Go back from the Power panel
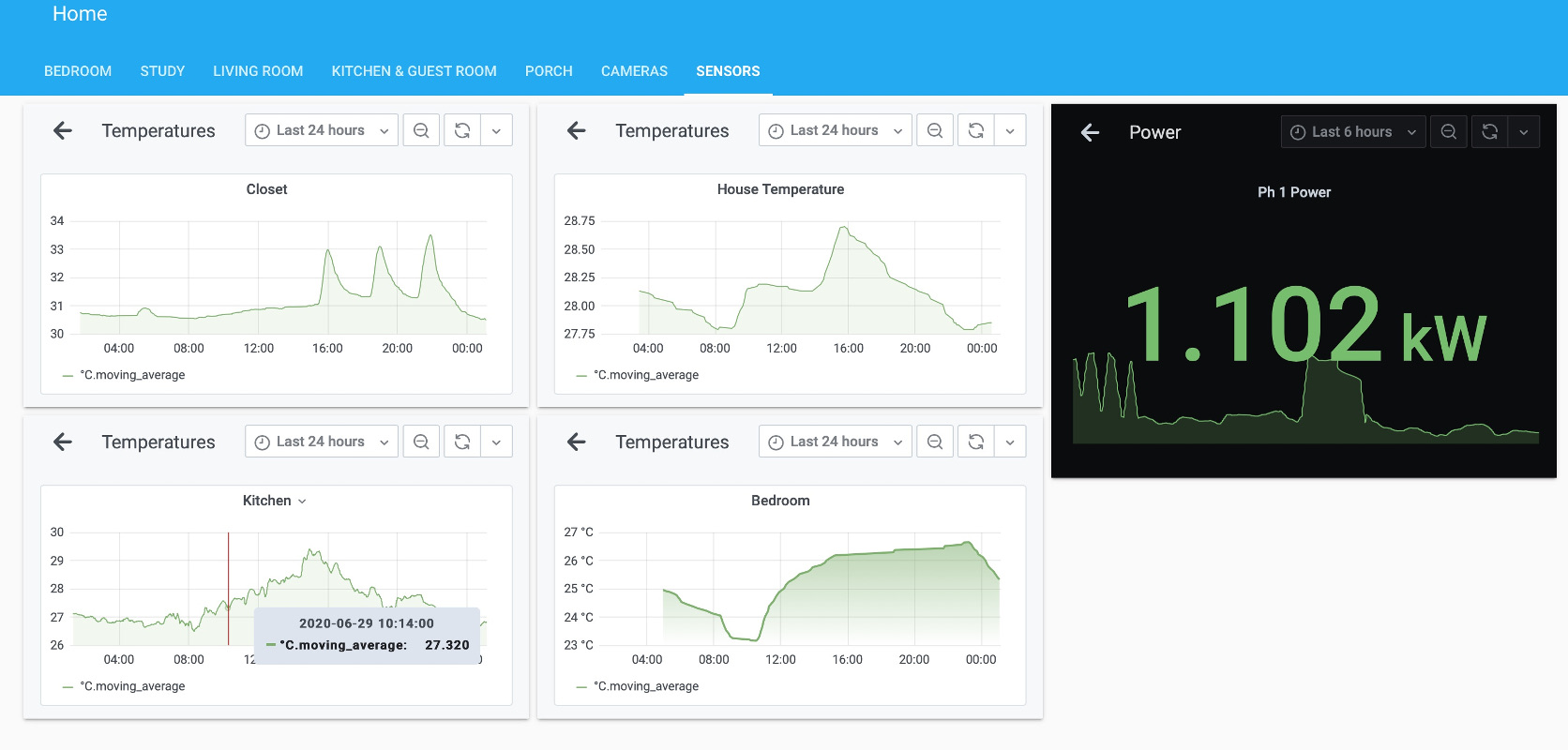Screen dimensions: 1568x750 [1090, 133]
